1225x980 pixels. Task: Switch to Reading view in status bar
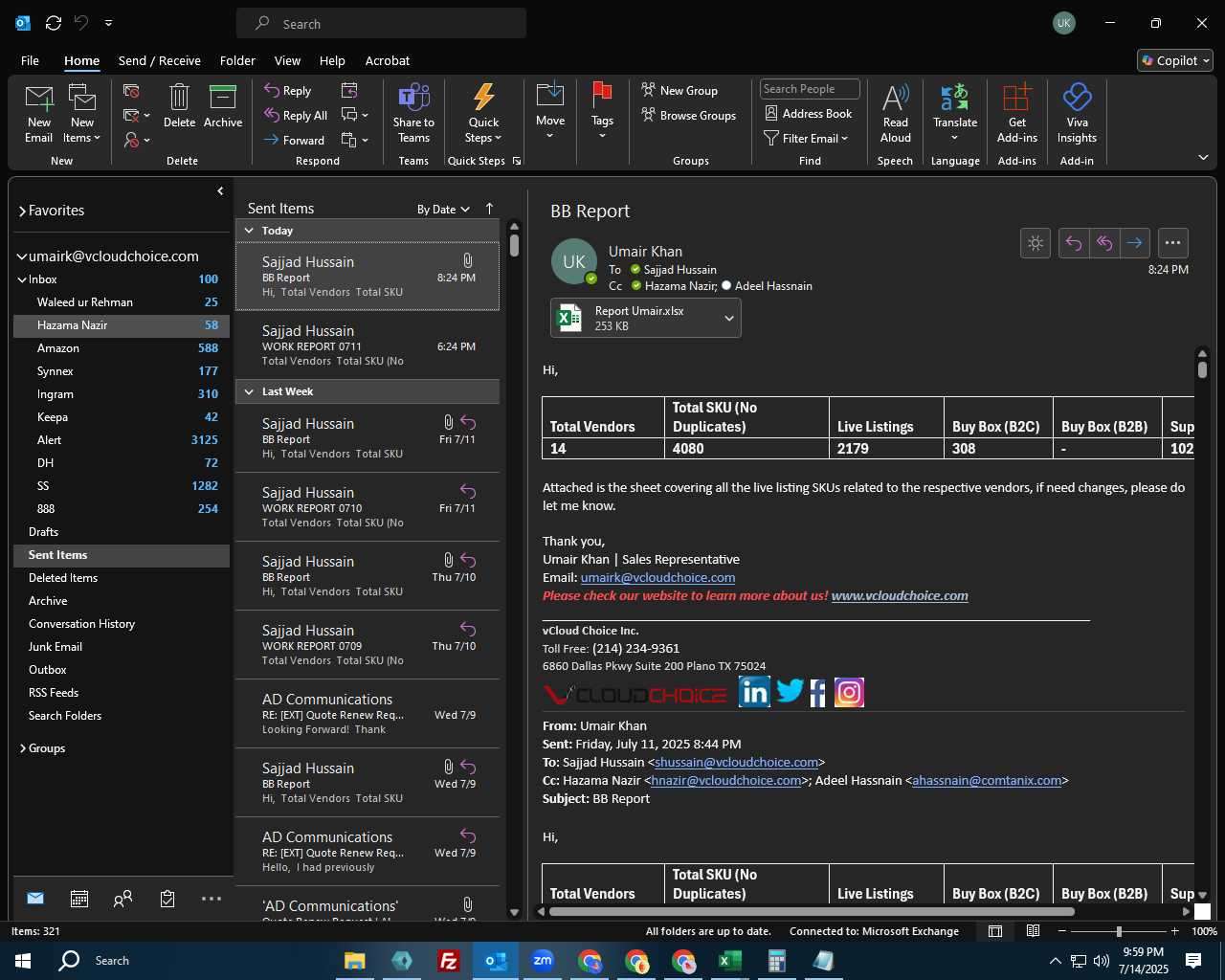point(1034,931)
